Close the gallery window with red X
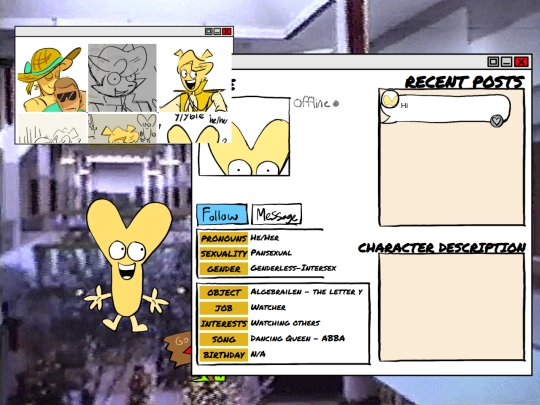This screenshot has width=540, height=405. pos(227,32)
